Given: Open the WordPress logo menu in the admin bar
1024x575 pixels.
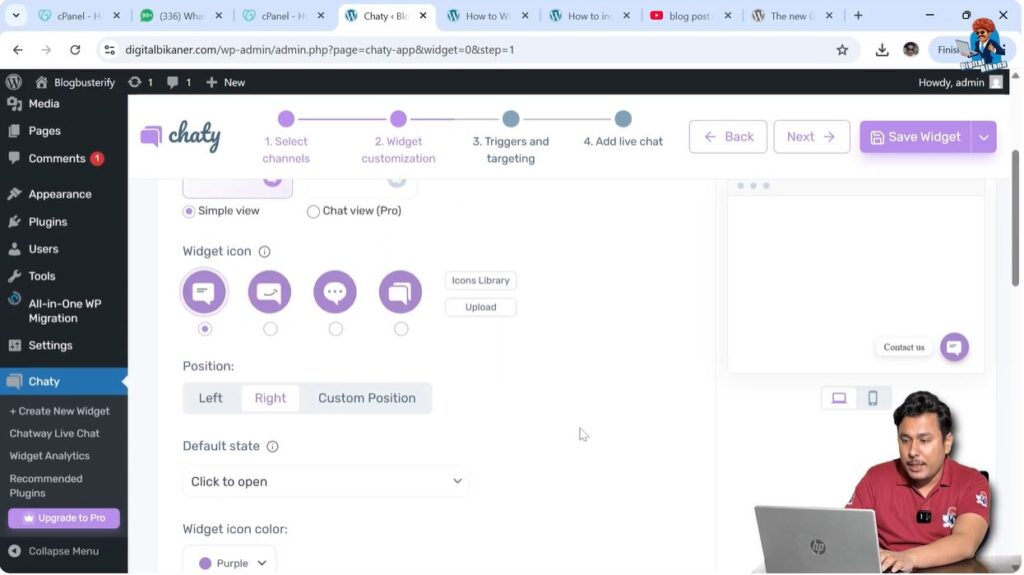Looking at the screenshot, I should click(x=14, y=82).
